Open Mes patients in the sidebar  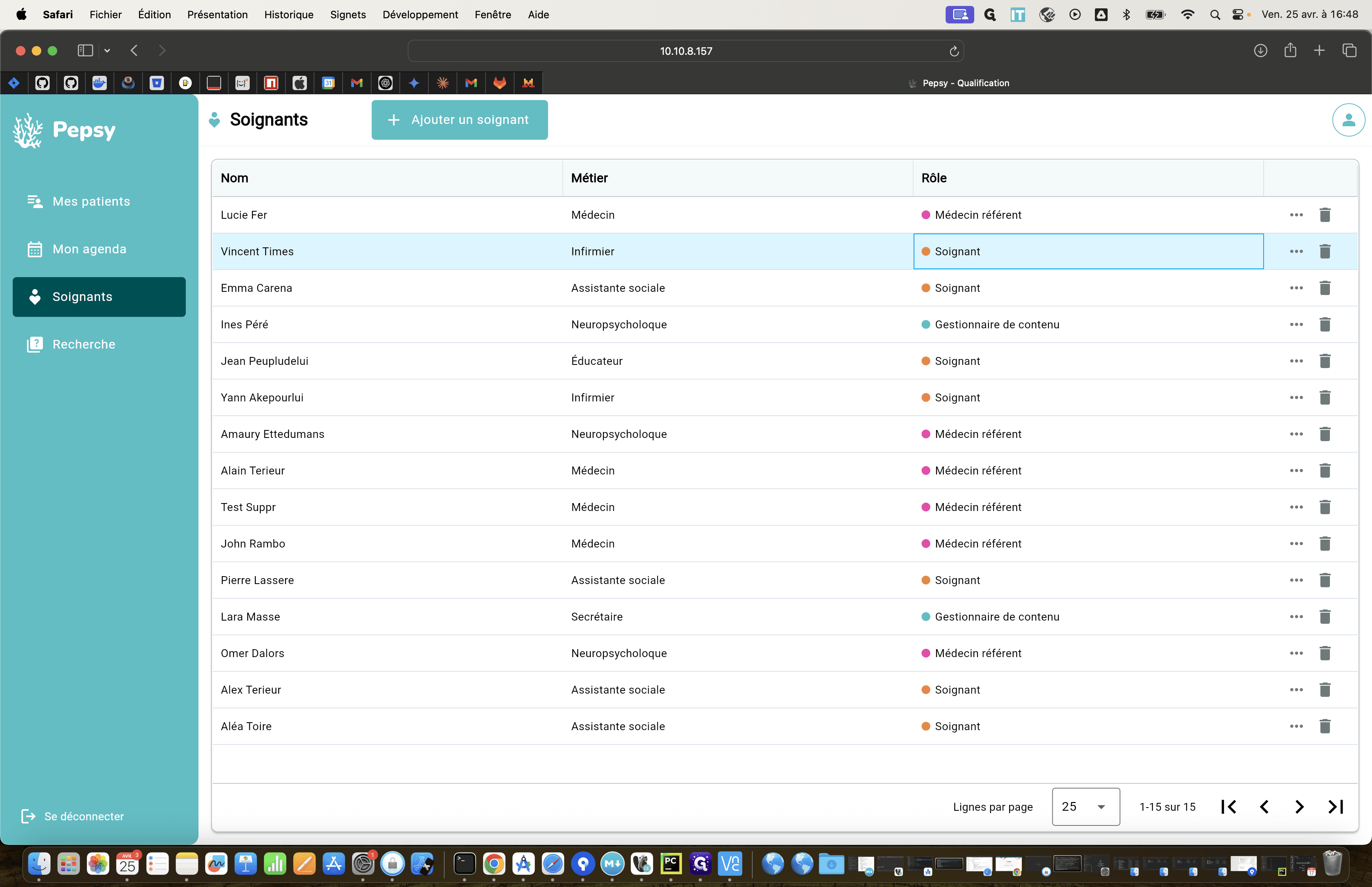(99, 202)
